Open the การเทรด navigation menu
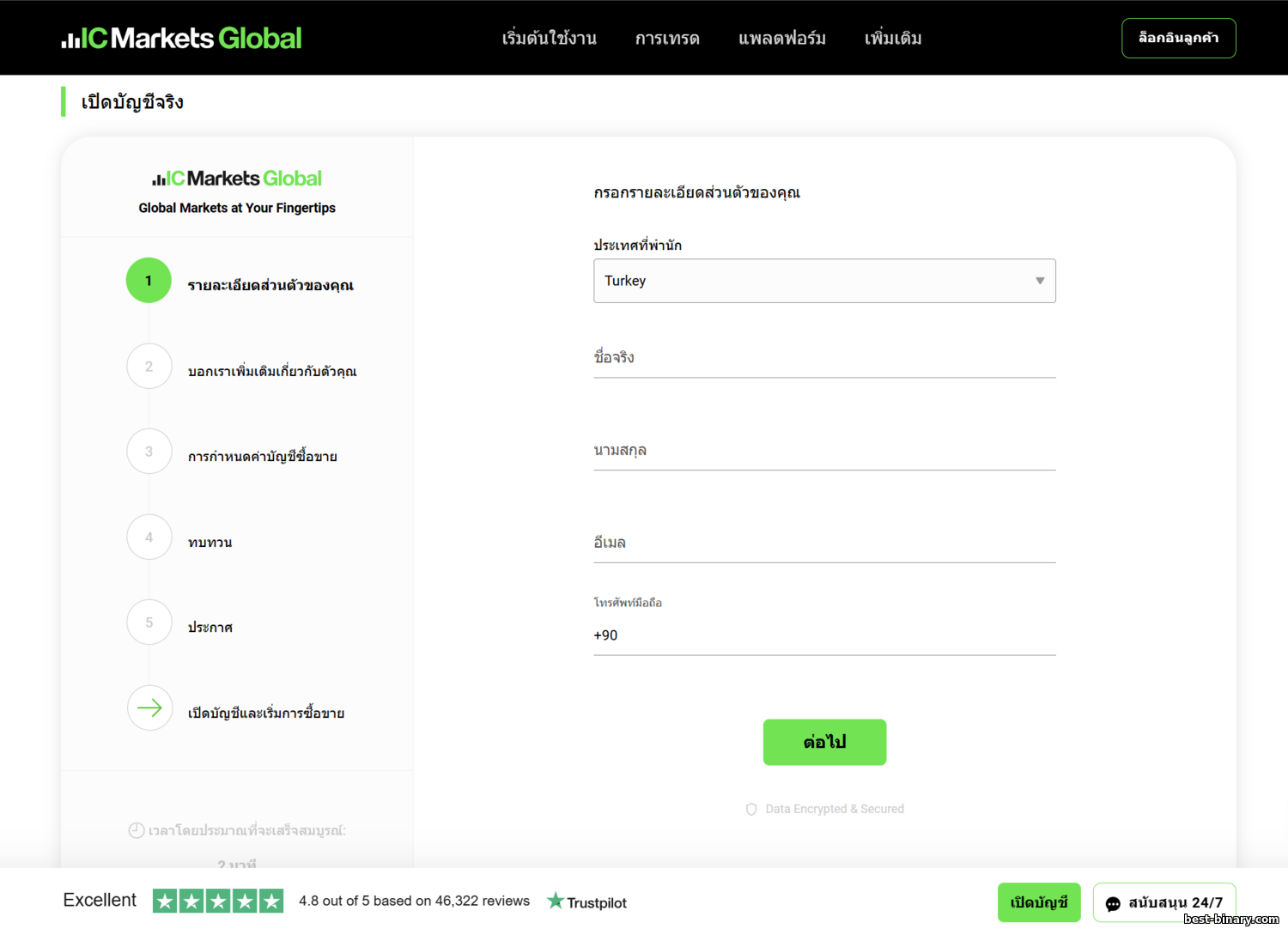The height and width of the screenshot is (935, 1288). click(667, 39)
